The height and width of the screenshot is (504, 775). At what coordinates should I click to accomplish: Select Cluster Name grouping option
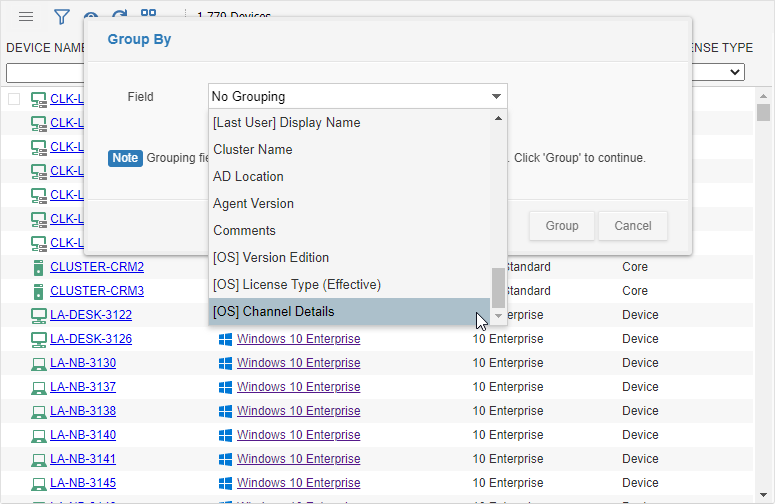[349, 150]
